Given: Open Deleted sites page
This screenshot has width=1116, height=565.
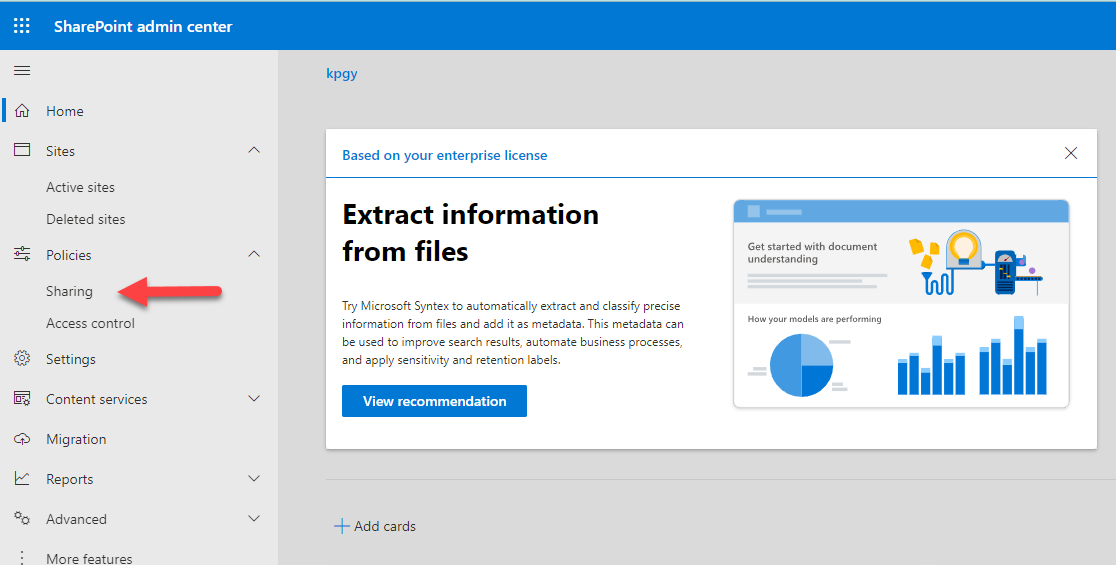Looking at the screenshot, I should [85, 219].
